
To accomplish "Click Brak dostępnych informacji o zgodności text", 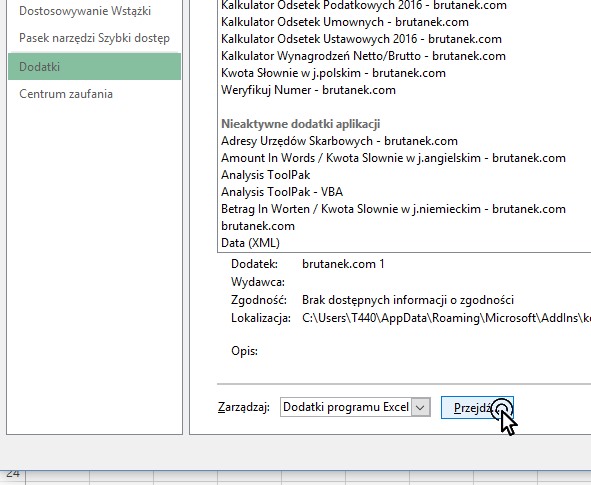I will tap(408, 300).
